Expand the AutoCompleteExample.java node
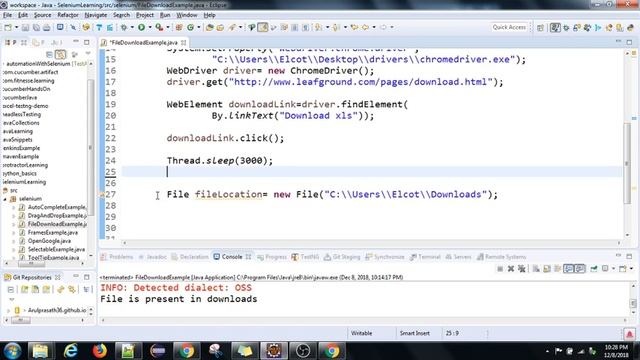Image resolution: width=640 pixels, height=360 pixels. (13, 207)
